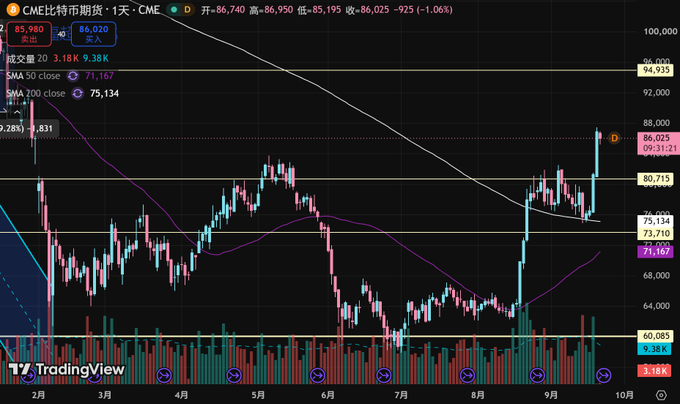The width and height of the screenshot is (680, 404).
Task: Click the 92,000 price axis label
Action: click(656, 92)
